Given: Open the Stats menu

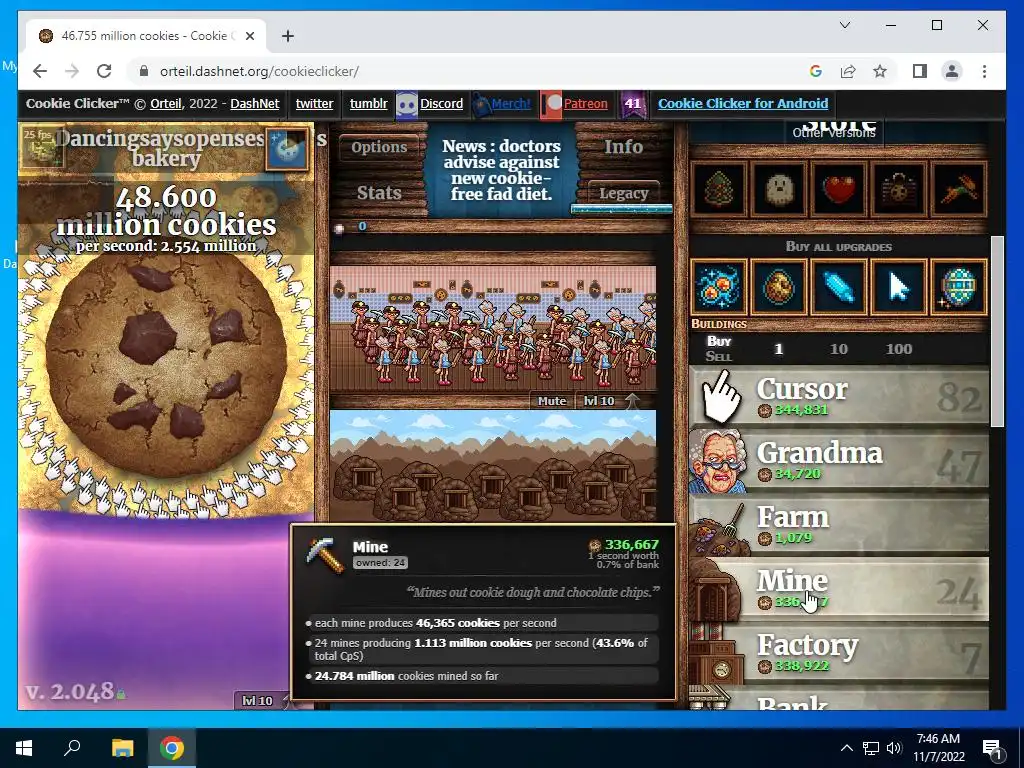Looking at the screenshot, I should [379, 193].
